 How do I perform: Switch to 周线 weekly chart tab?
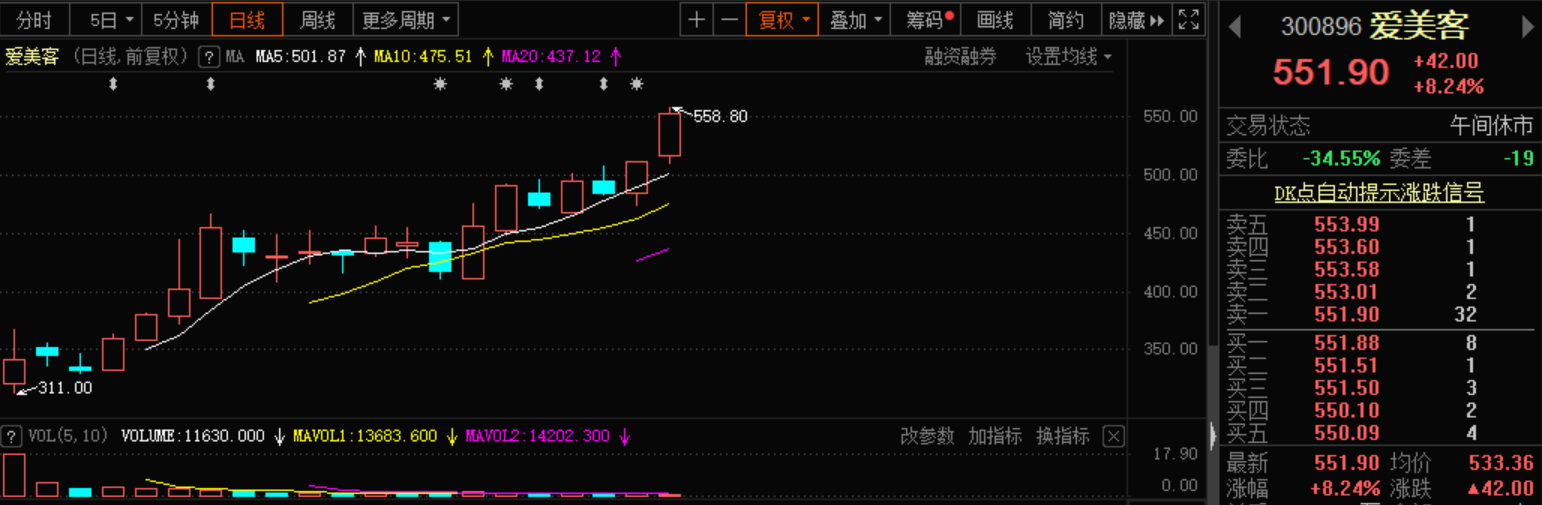tap(318, 19)
